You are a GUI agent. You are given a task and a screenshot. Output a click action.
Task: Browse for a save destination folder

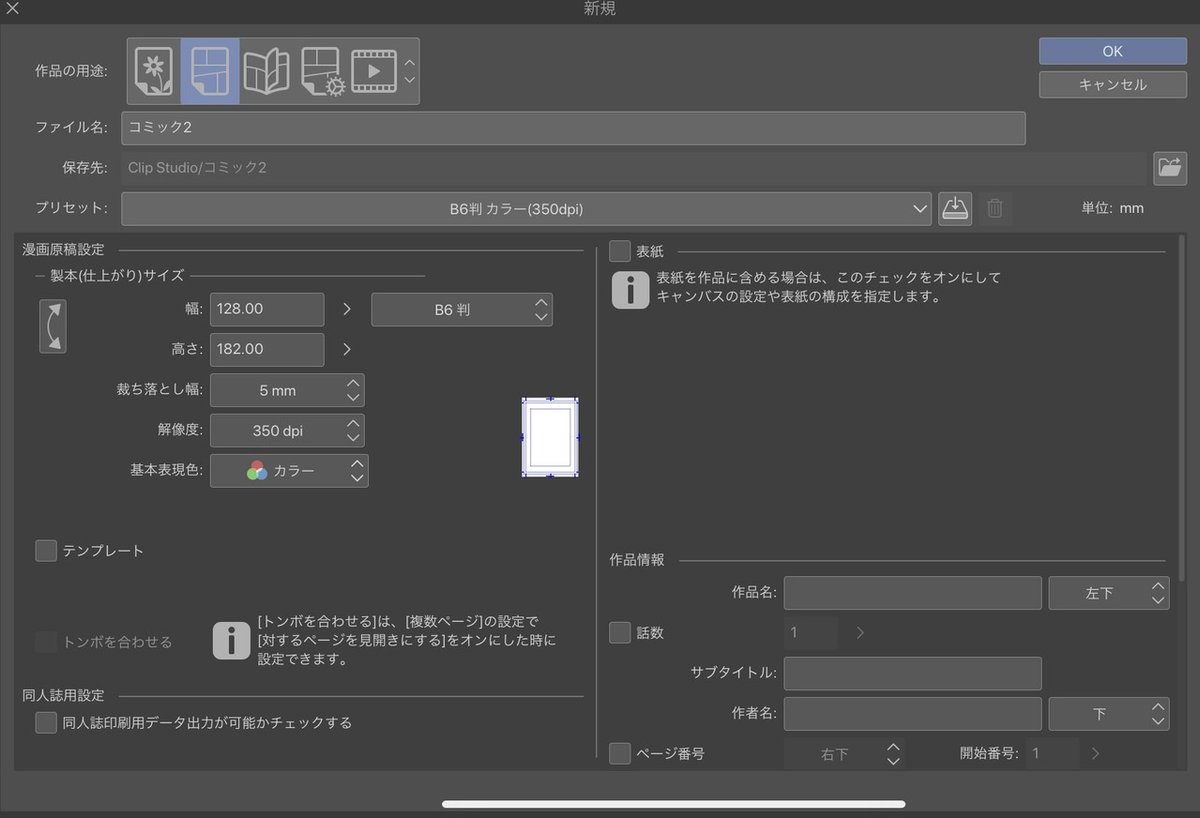[1170, 168]
